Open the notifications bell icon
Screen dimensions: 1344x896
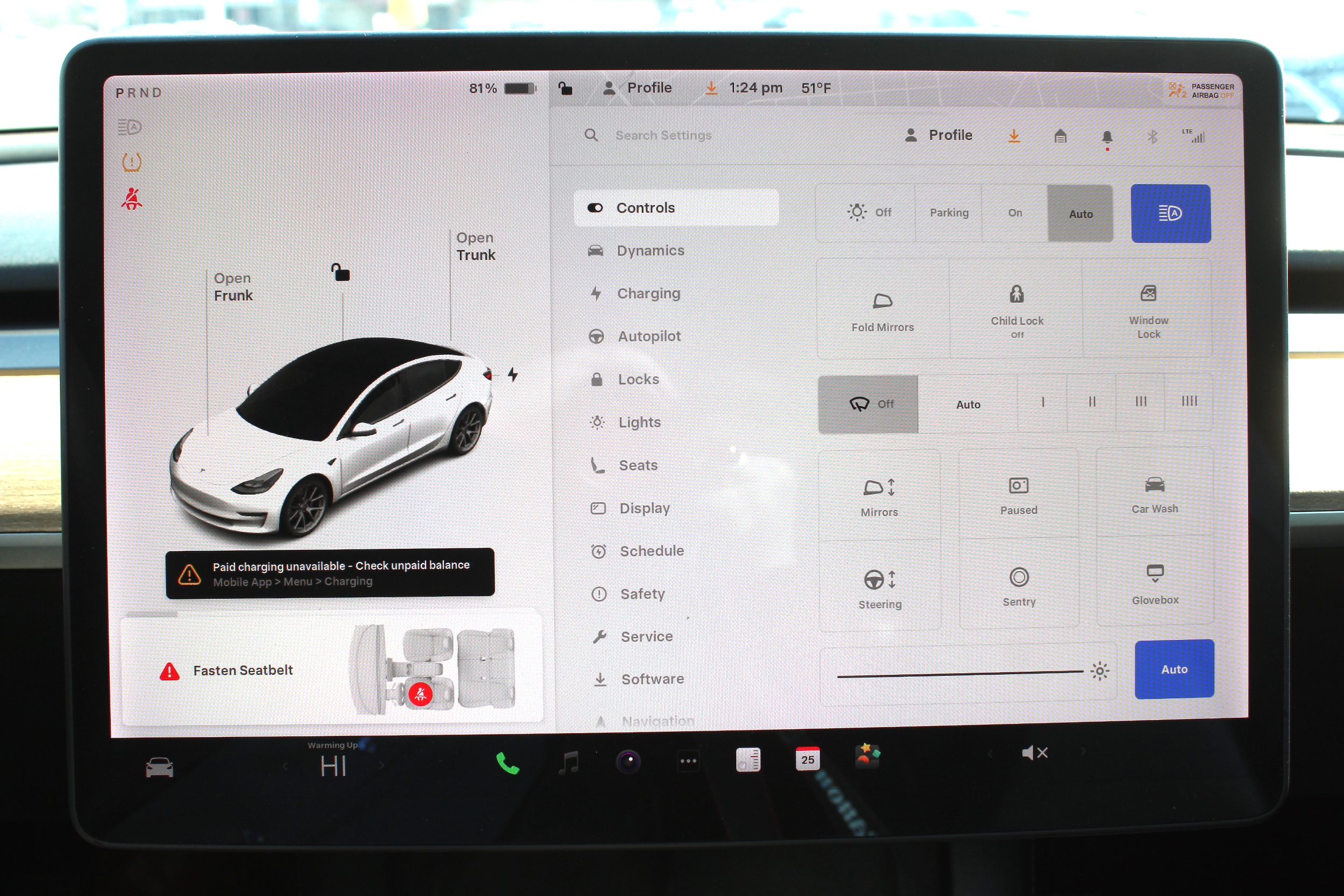1106,137
